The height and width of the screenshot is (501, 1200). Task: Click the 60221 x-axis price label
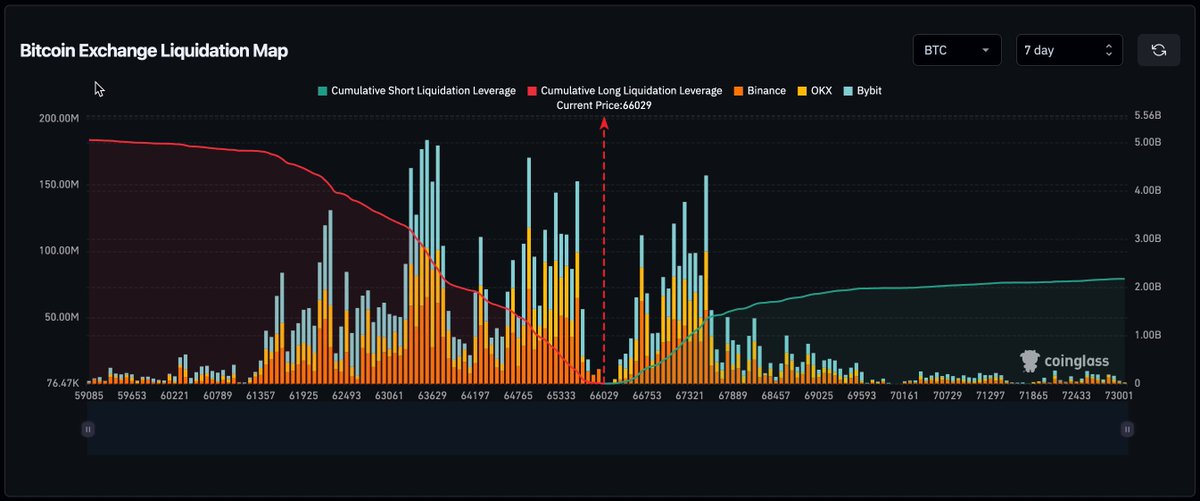coord(175,397)
